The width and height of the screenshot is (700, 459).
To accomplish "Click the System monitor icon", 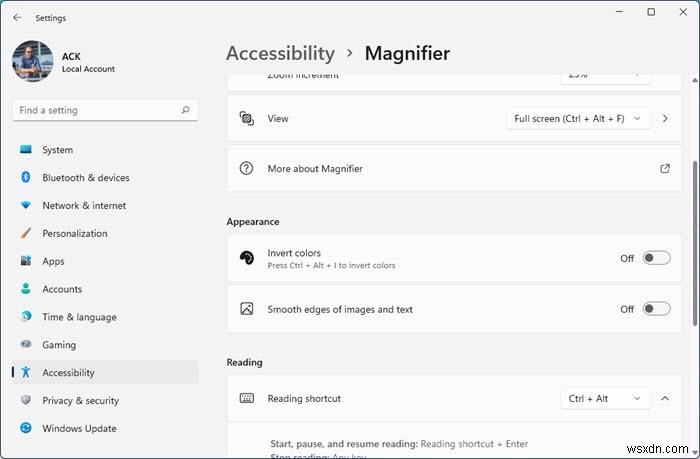I will click(26, 150).
